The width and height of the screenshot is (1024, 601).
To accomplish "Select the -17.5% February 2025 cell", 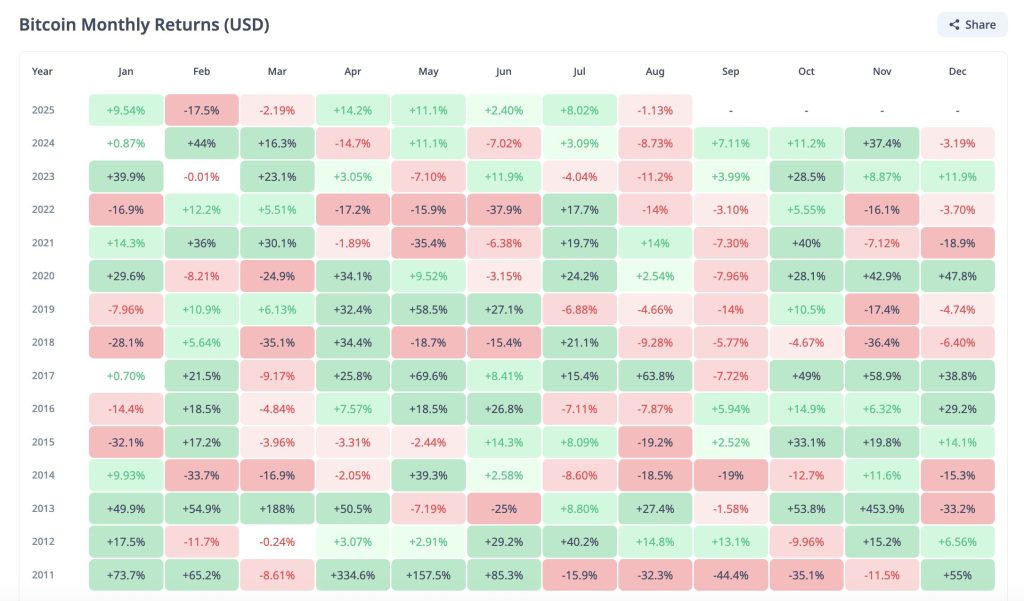I will [x=201, y=110].
